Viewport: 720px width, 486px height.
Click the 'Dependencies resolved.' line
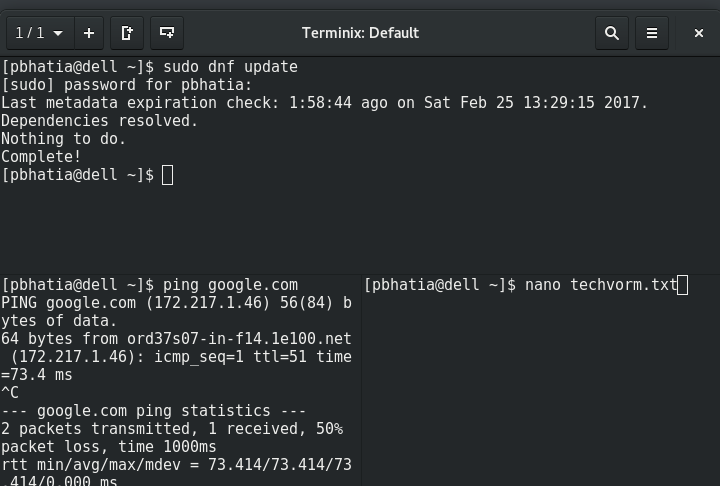[99, 120]
